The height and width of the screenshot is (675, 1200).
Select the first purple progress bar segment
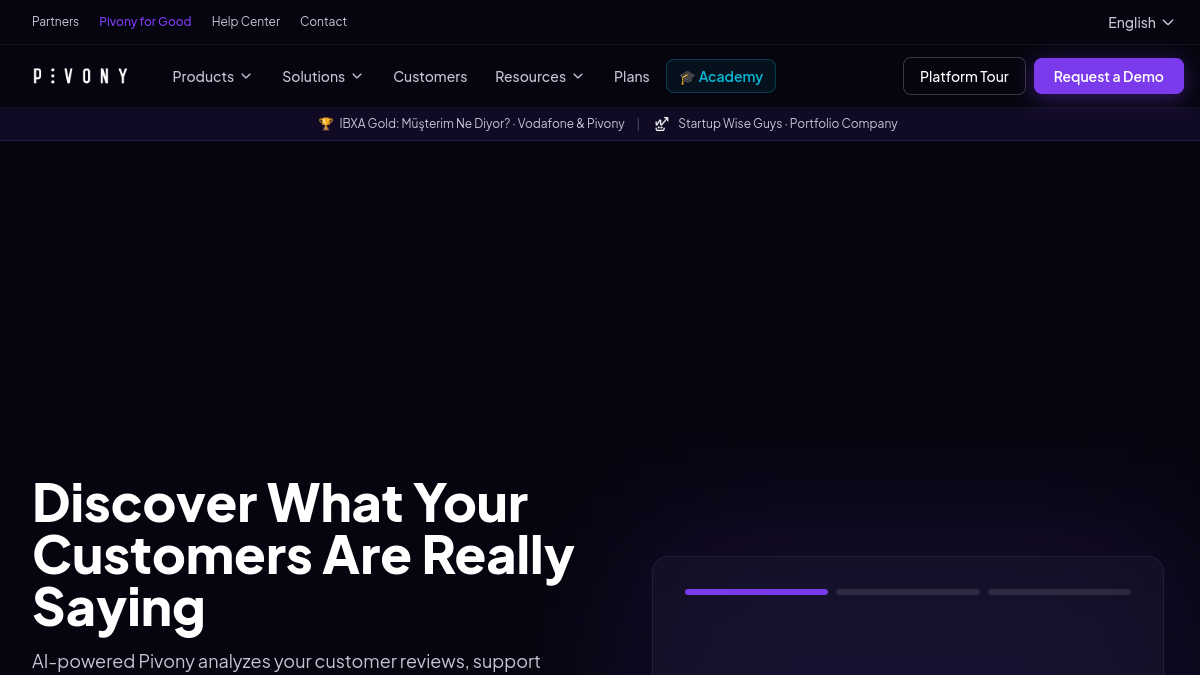click(756, 592)
